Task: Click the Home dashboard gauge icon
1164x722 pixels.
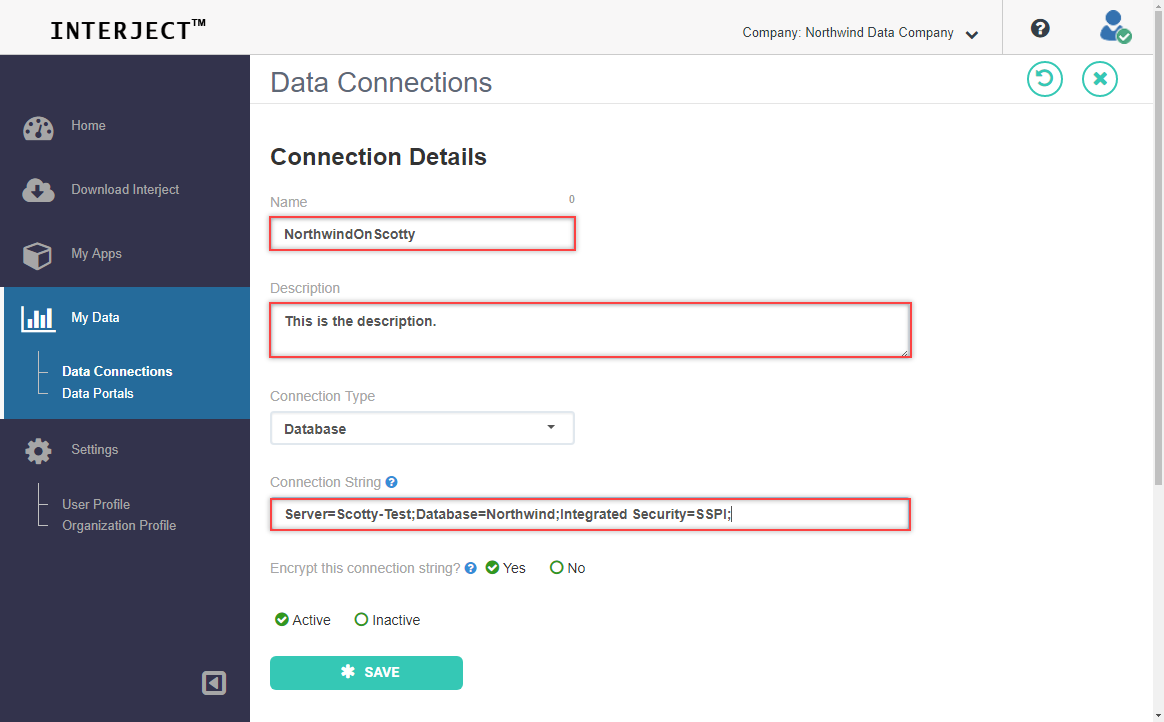Action: tap(38, 128)
